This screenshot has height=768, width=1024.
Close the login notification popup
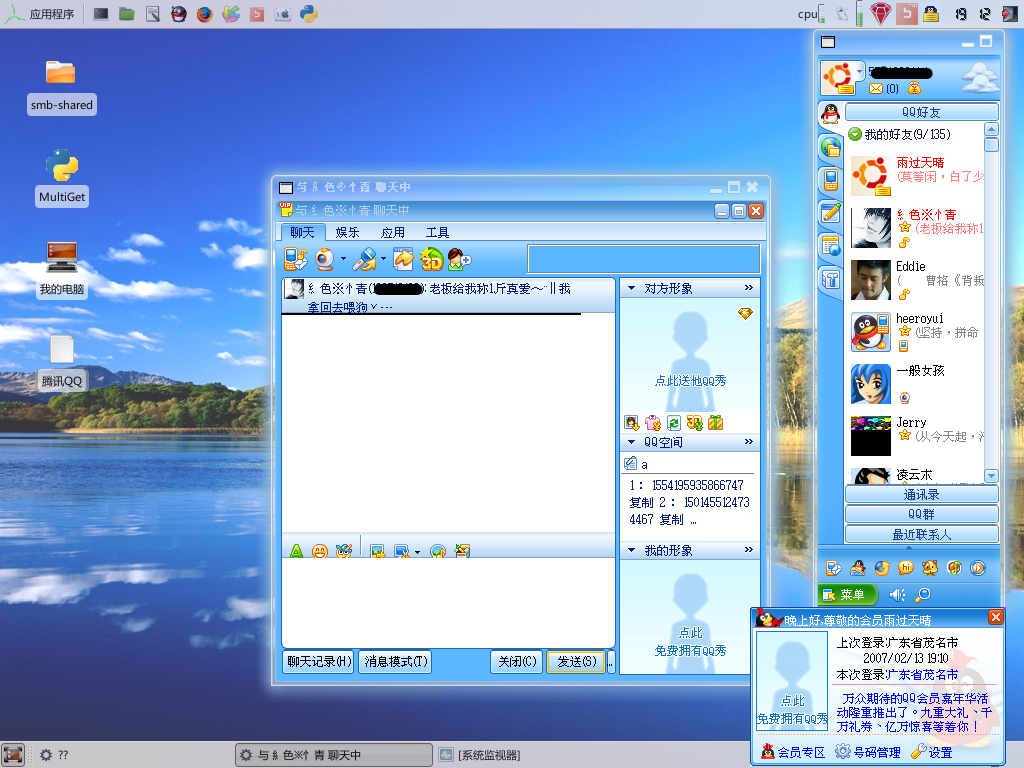995,617
